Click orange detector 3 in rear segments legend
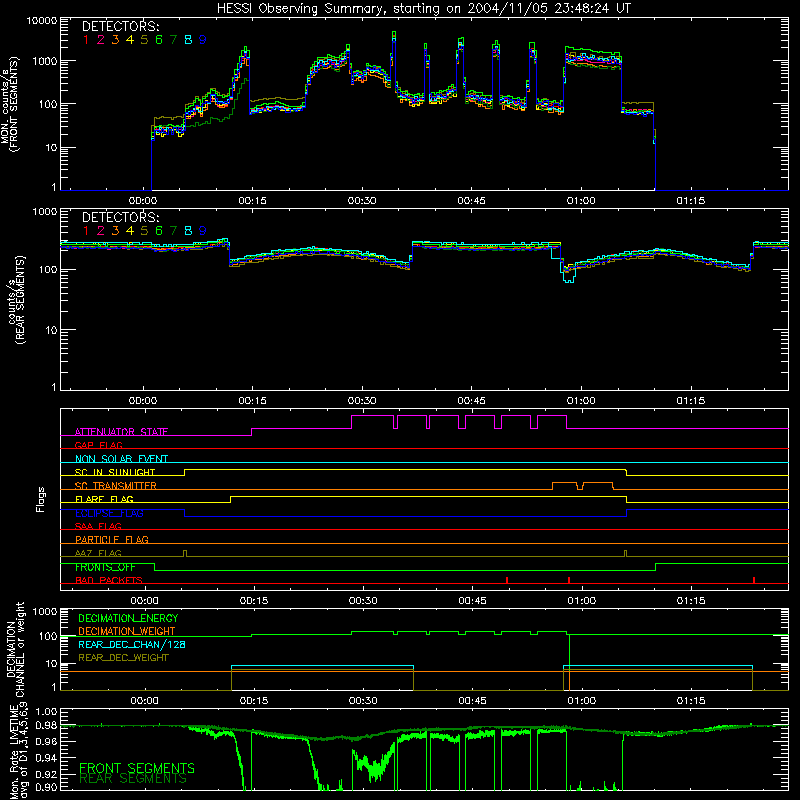This screenshot has width=800, height=800. tap(115, 231)
